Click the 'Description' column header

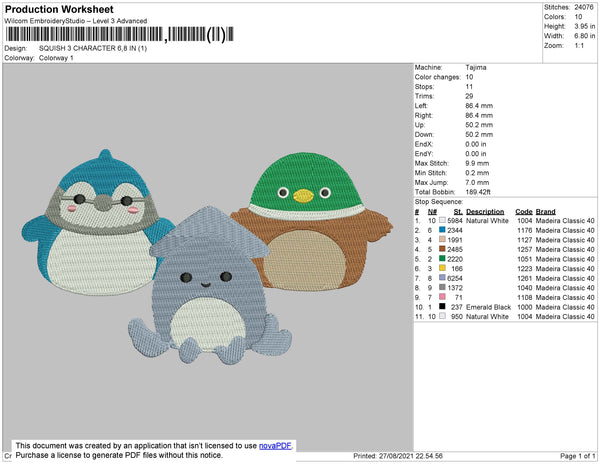pos(485,212)
